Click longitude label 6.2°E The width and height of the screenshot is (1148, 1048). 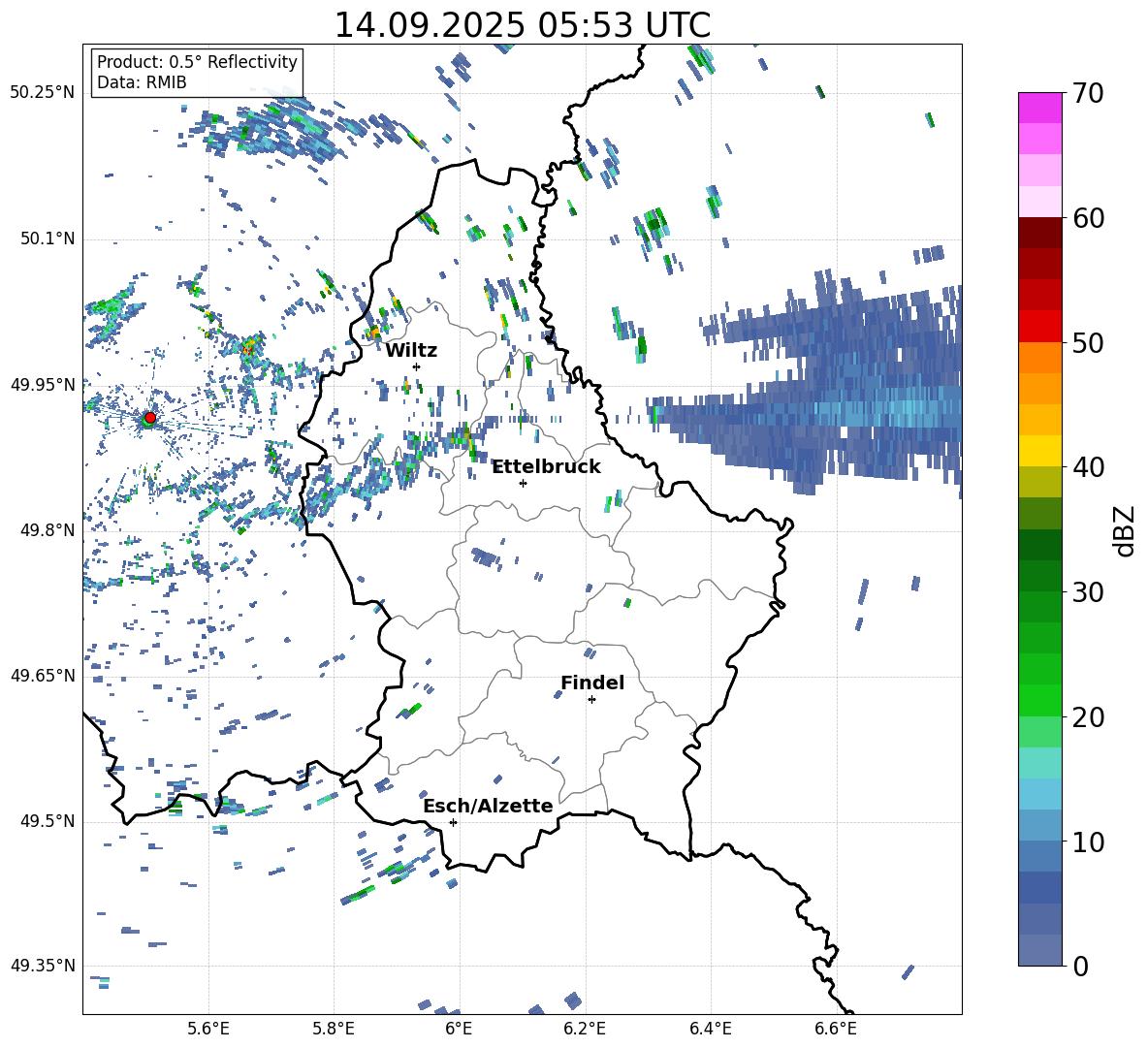[x=585, y=1029]
